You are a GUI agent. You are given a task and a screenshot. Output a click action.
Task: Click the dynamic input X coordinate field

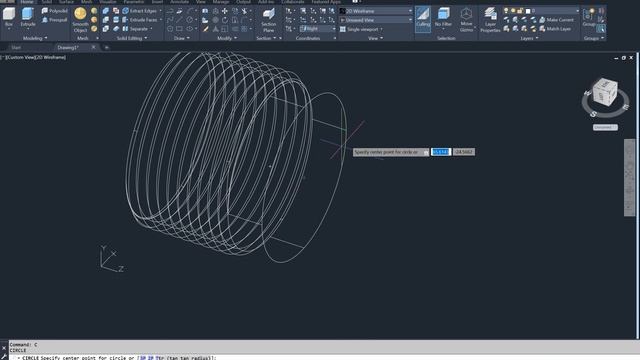[x=440, y=152]
